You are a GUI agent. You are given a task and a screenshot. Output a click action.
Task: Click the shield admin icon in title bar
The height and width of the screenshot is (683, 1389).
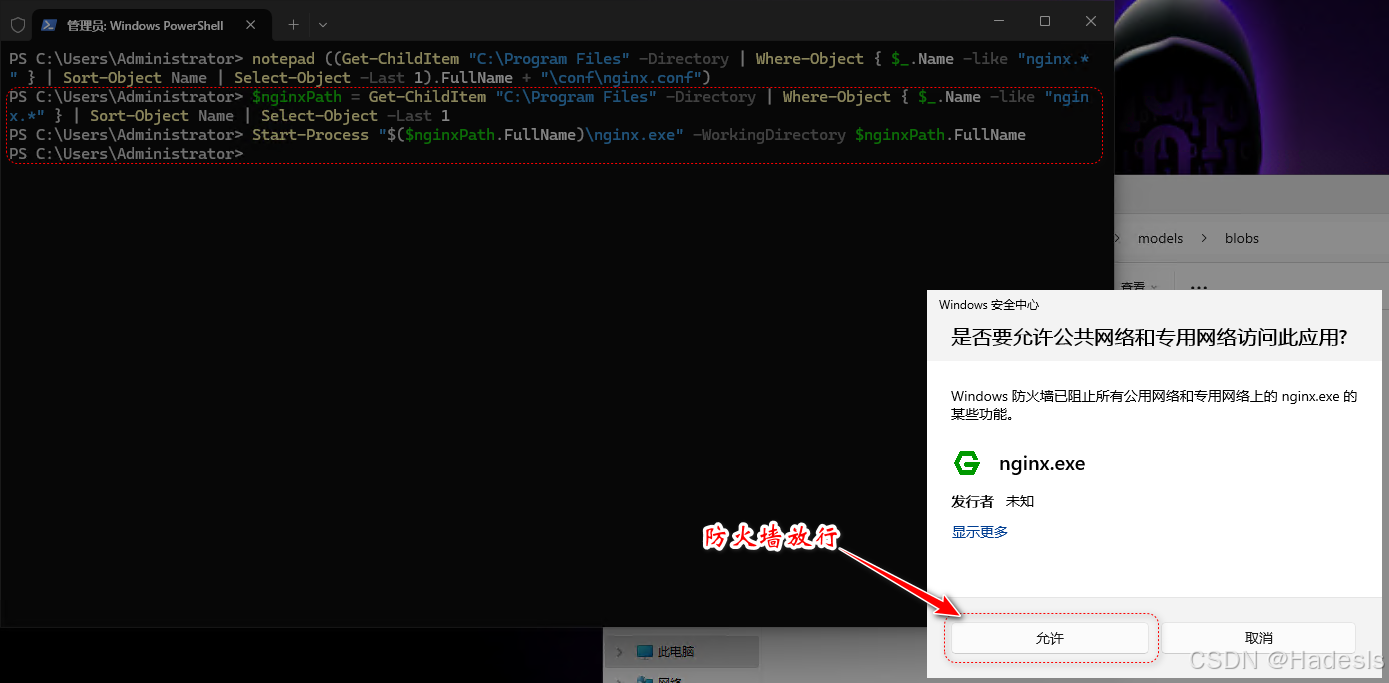coord(17,24)
